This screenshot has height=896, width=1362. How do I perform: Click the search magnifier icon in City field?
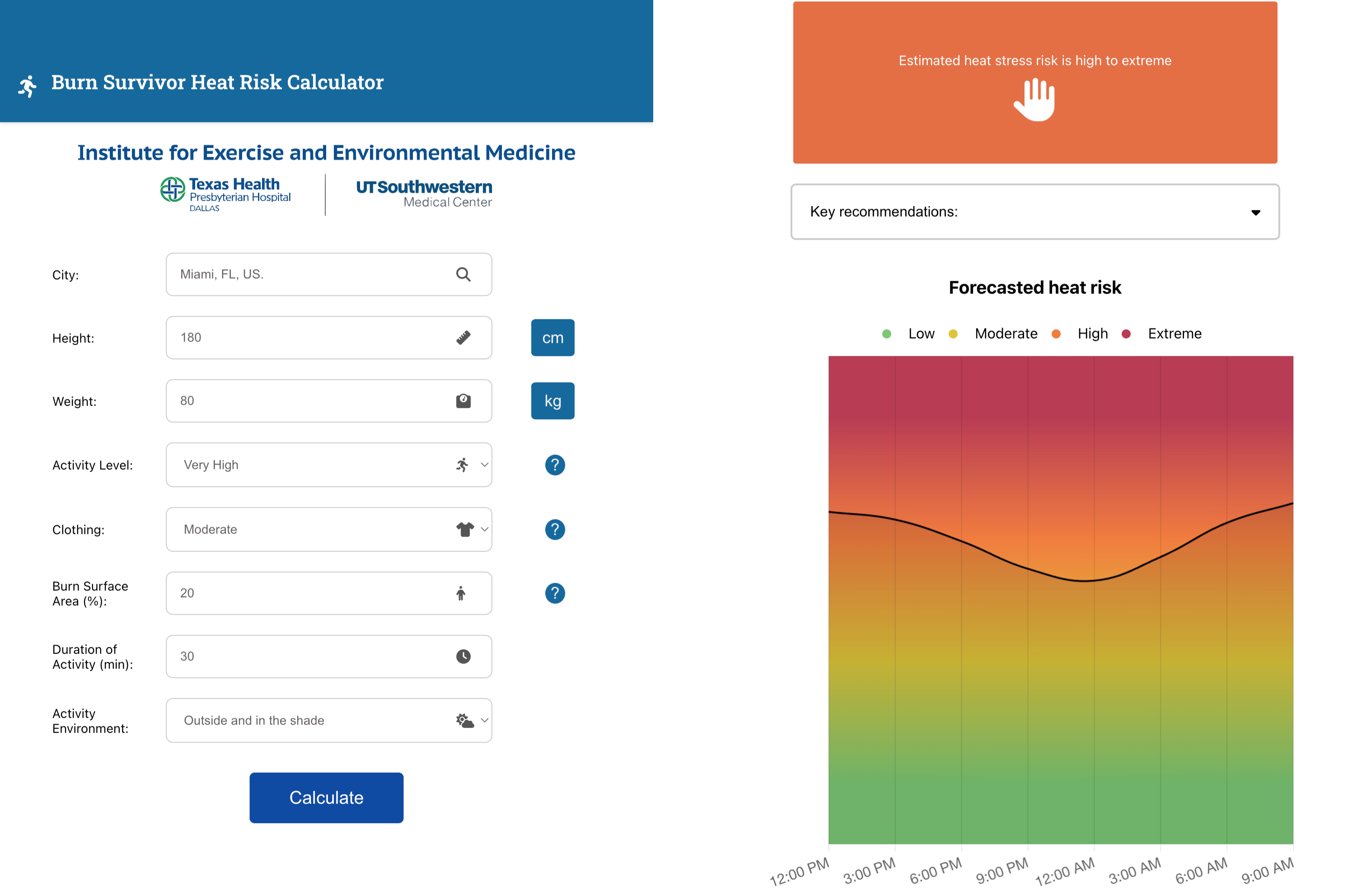pyautogui.click(x=463, y=275)
